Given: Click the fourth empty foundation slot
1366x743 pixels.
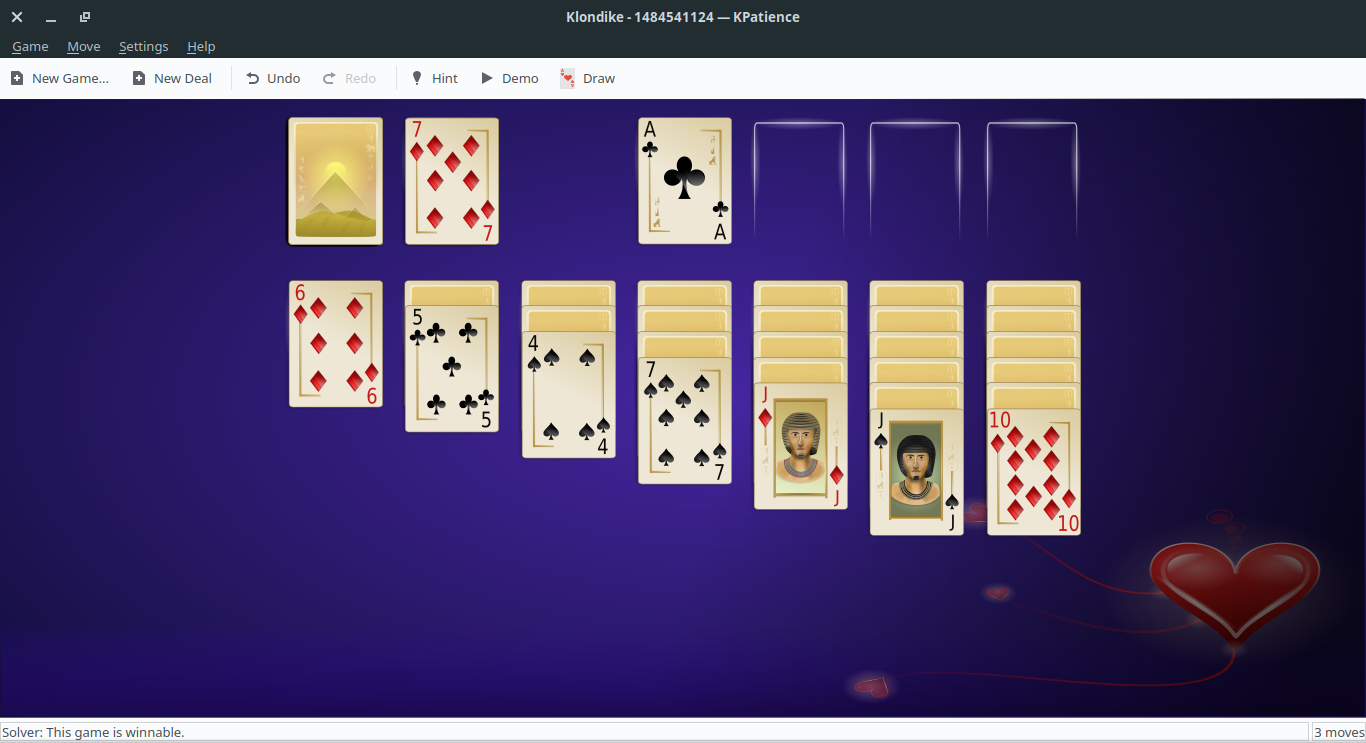Looking at the screenshot, I should pyautogui.click(x=1032, y=181).
